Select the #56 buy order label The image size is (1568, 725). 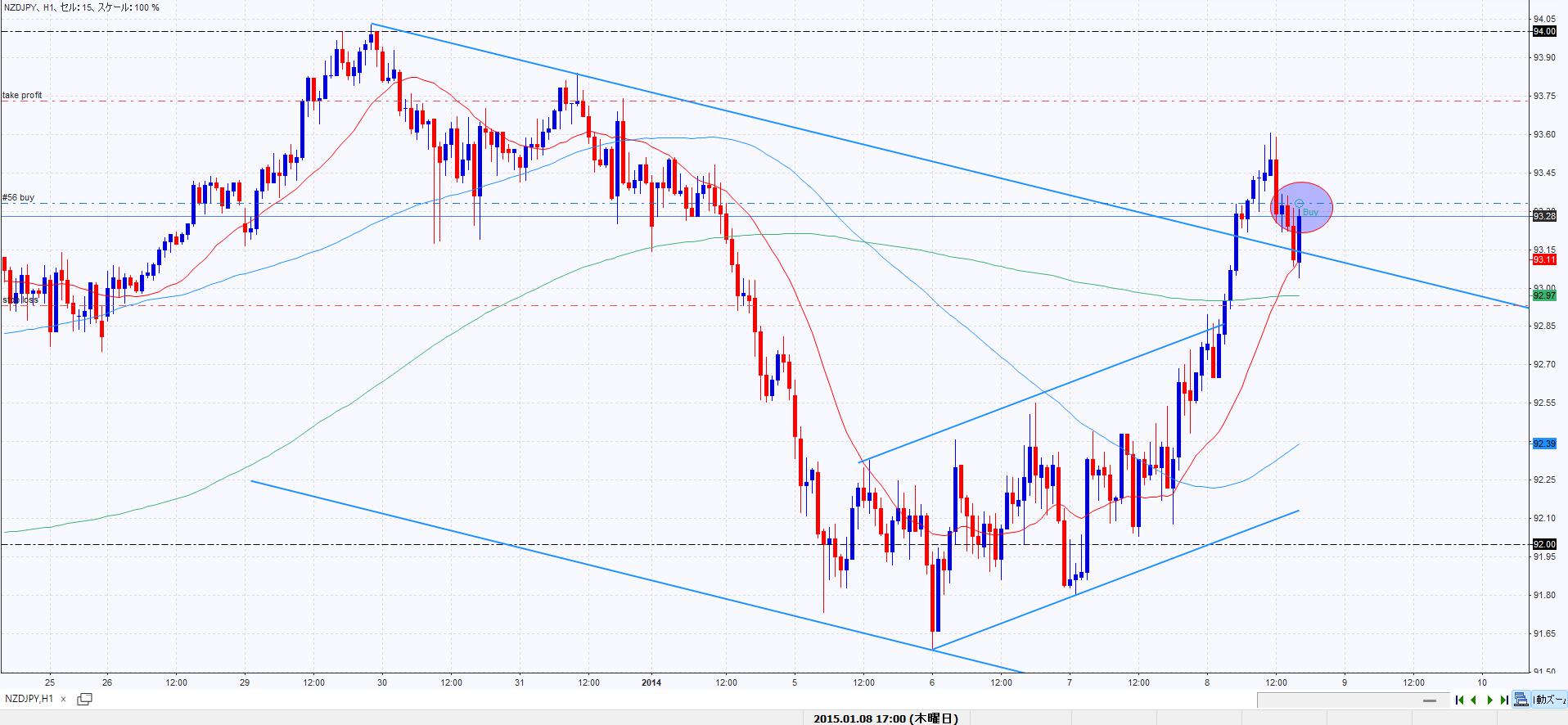coord(18,198)
